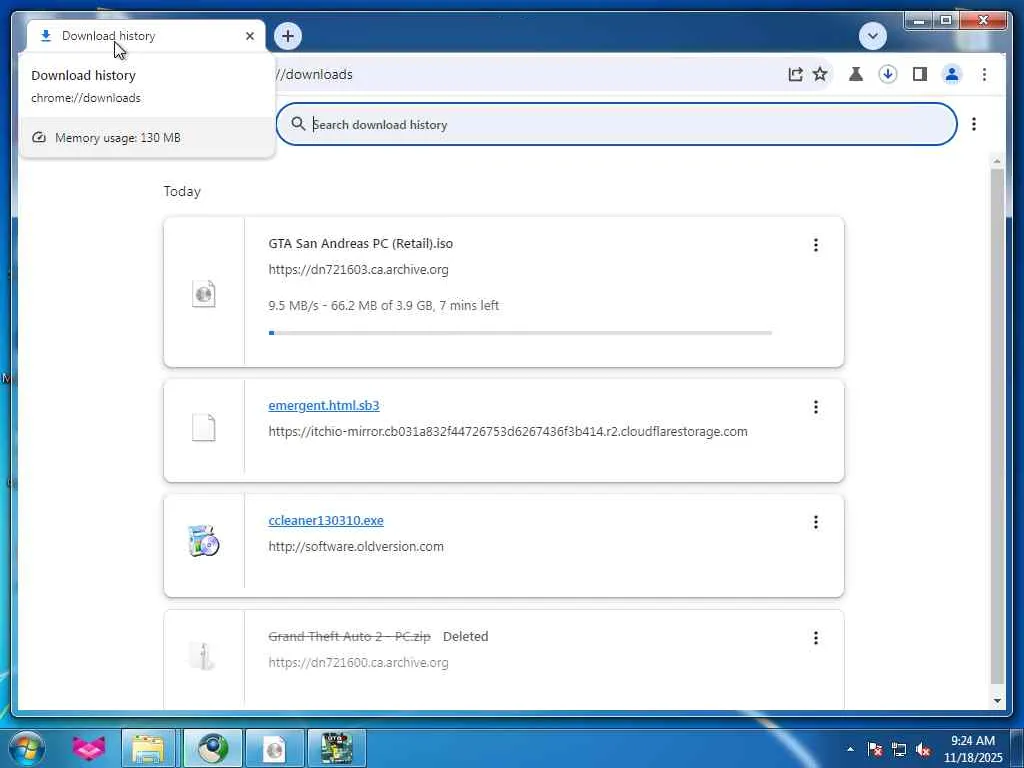1024x768 pixels.
Task: Open the Windows Start menu orb
Action: pyautogui.click(x=27, y=748)
